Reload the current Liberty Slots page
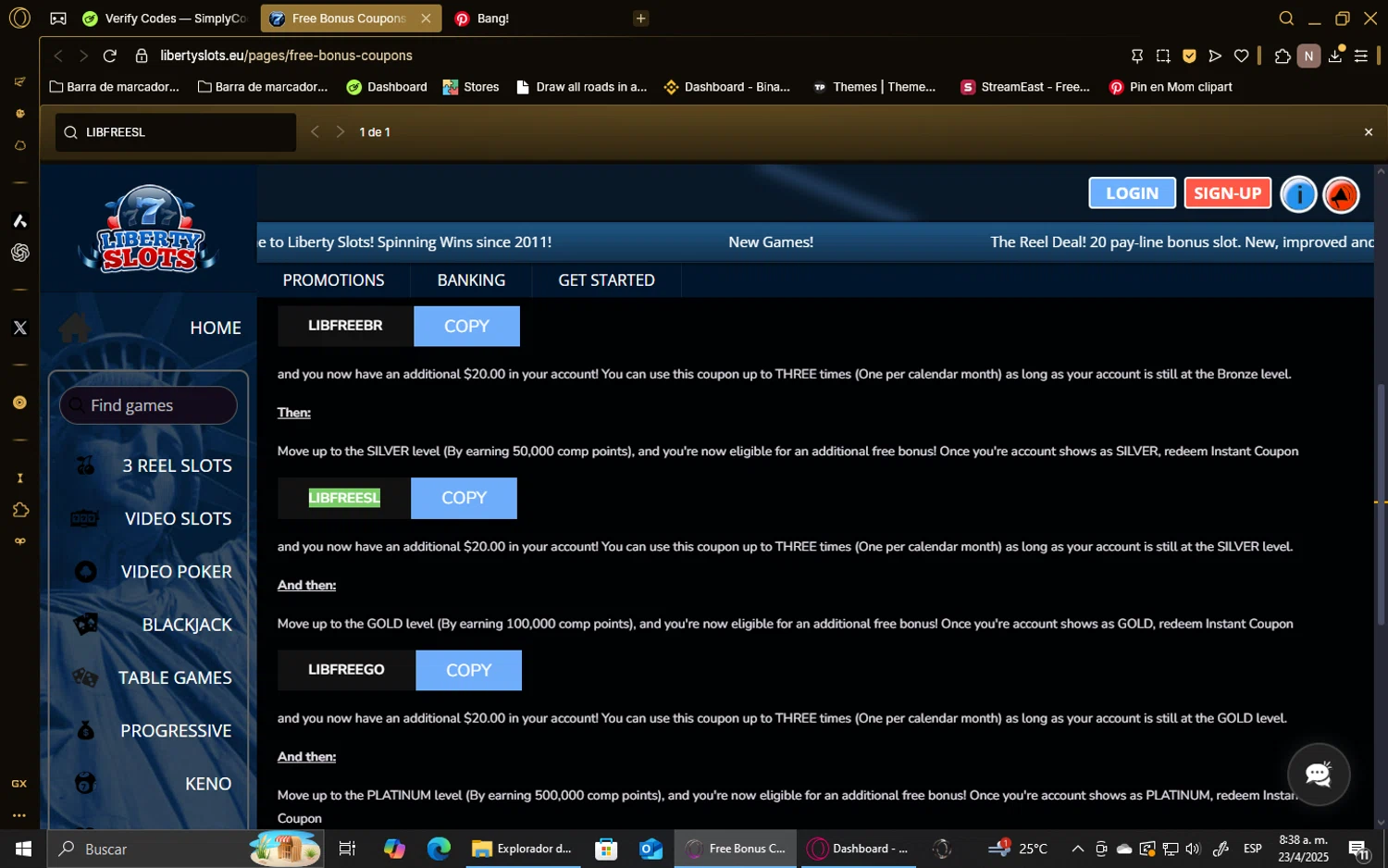1388x868 pixels. tap(109, 56)
